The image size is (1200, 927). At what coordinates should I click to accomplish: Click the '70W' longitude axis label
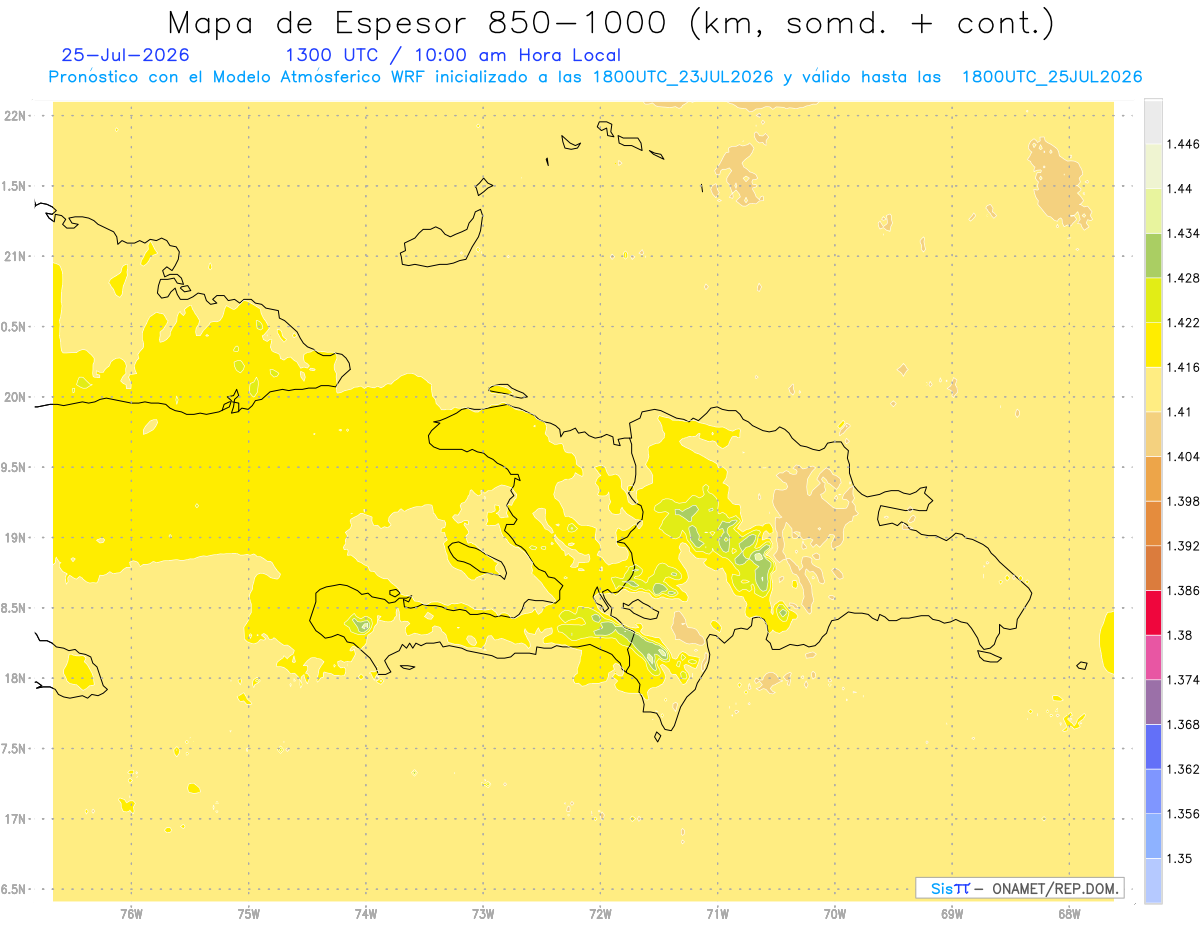835,912
